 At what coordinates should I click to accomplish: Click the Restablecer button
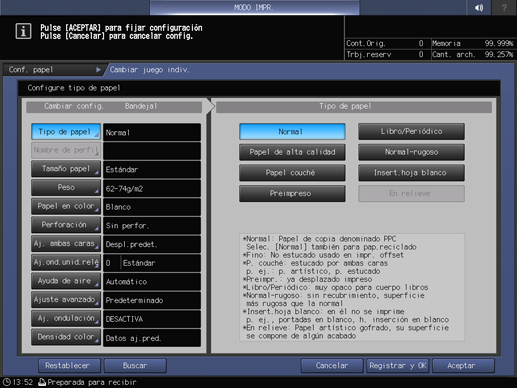coord(69,366)
